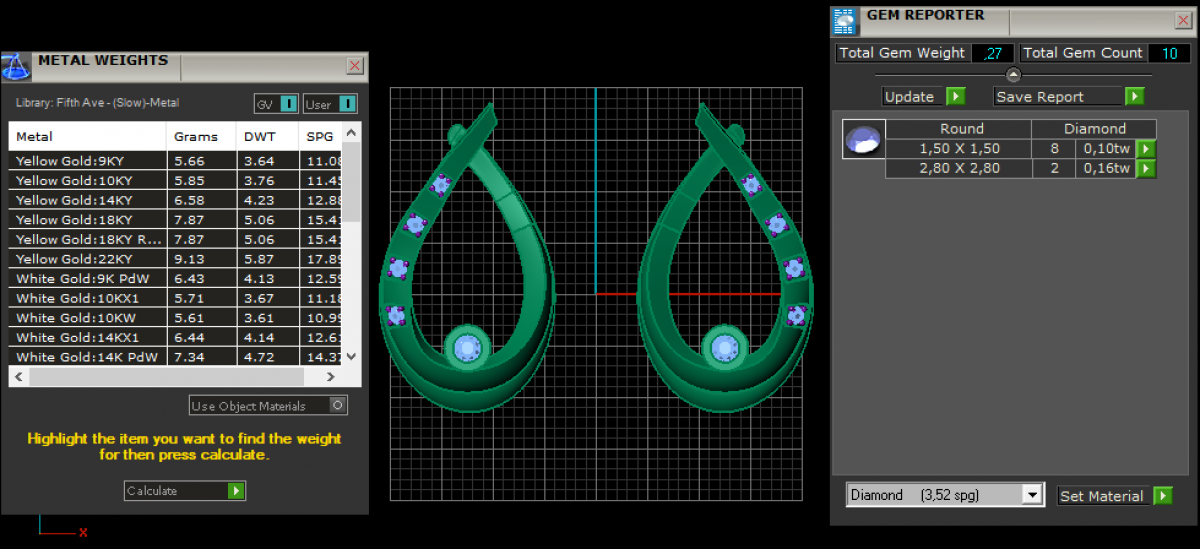Open the Diamond material dropdown
The width and height of the screenshot is (1200, 549).
(x=1031, y=496)
